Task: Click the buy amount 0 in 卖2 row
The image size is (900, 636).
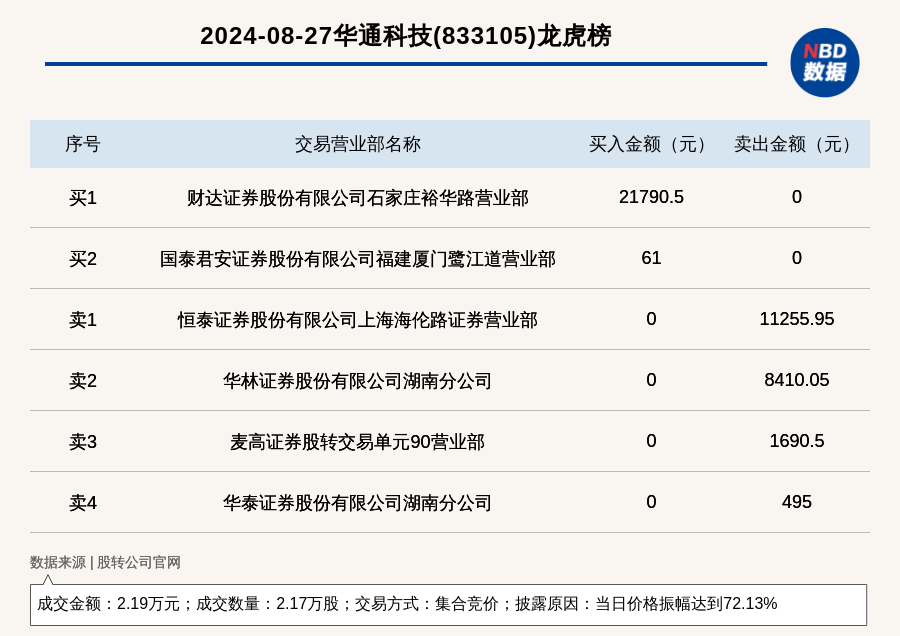Action: point(651,380)
